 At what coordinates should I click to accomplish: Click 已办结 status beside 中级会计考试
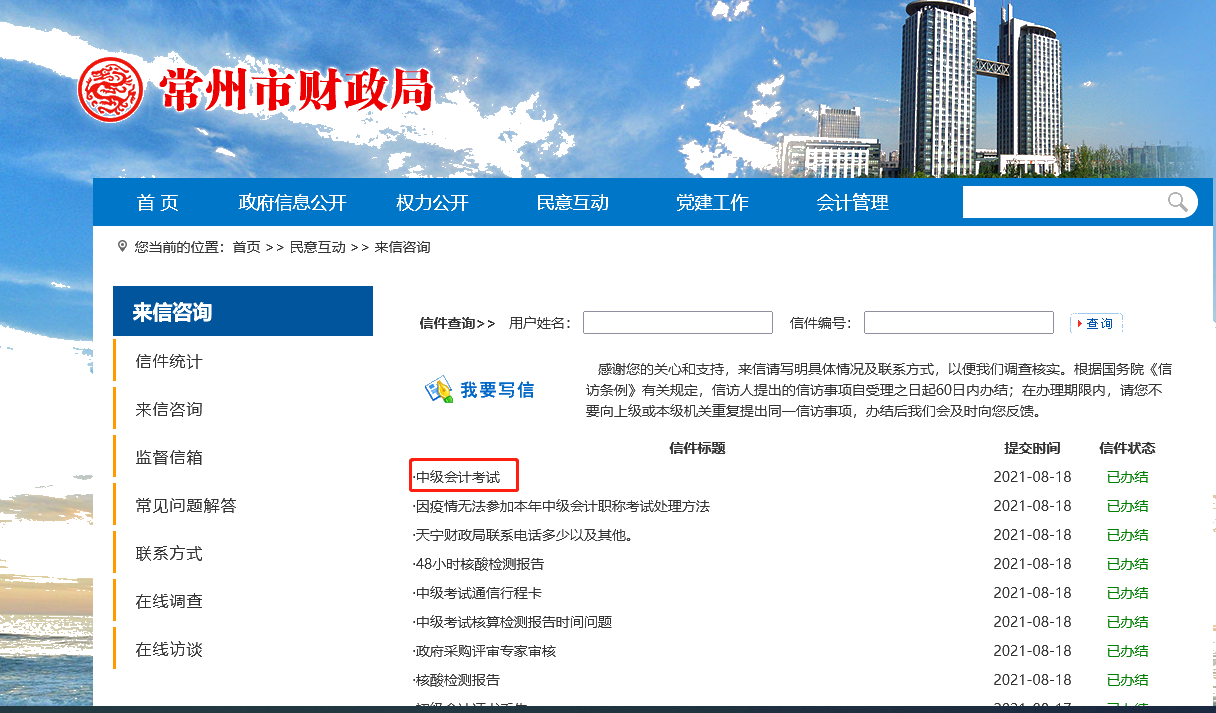pos(1127,476)
